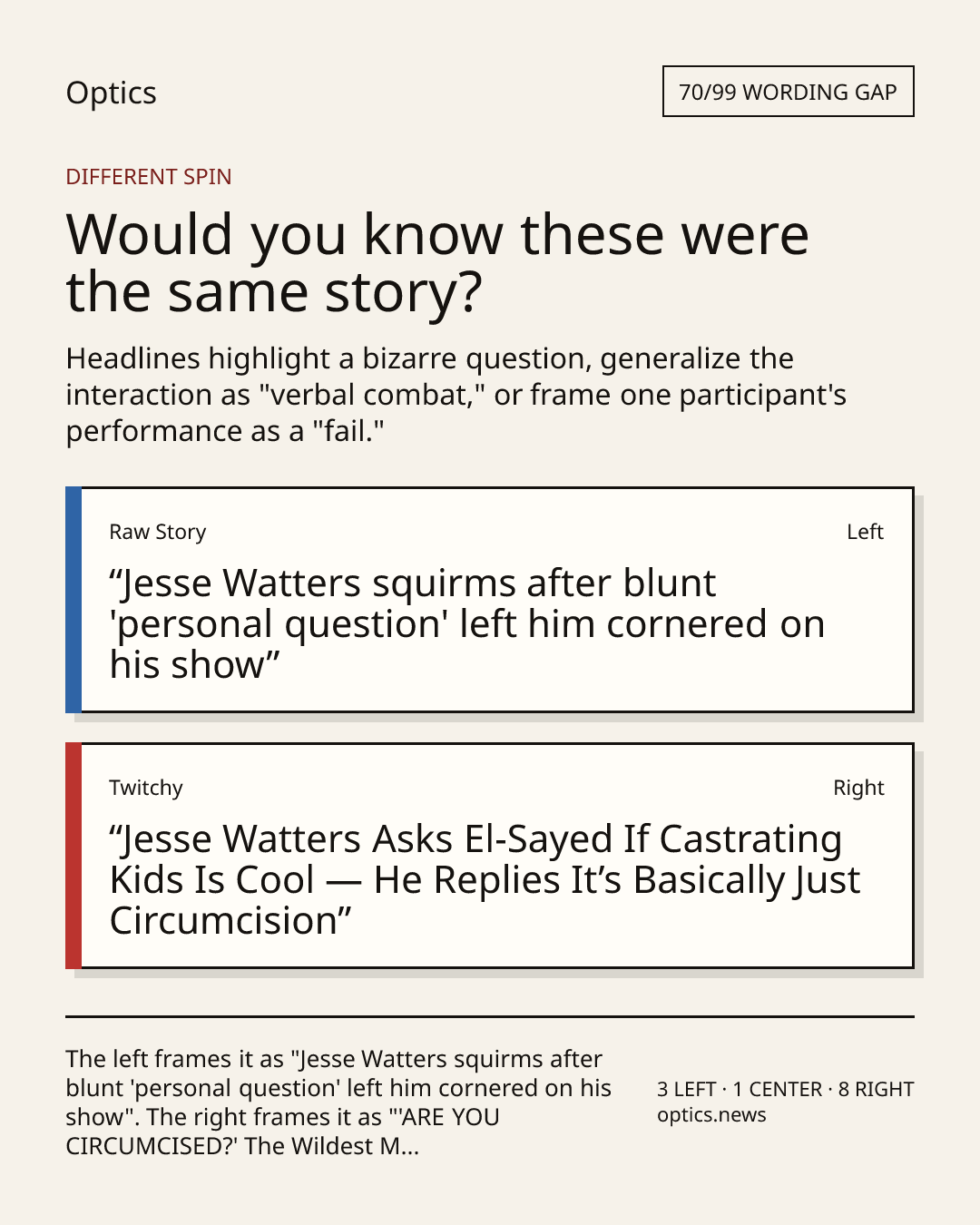Click the red stripe on Twitchy card
This screenshot has width=980, height=1225.
point(73,856)
